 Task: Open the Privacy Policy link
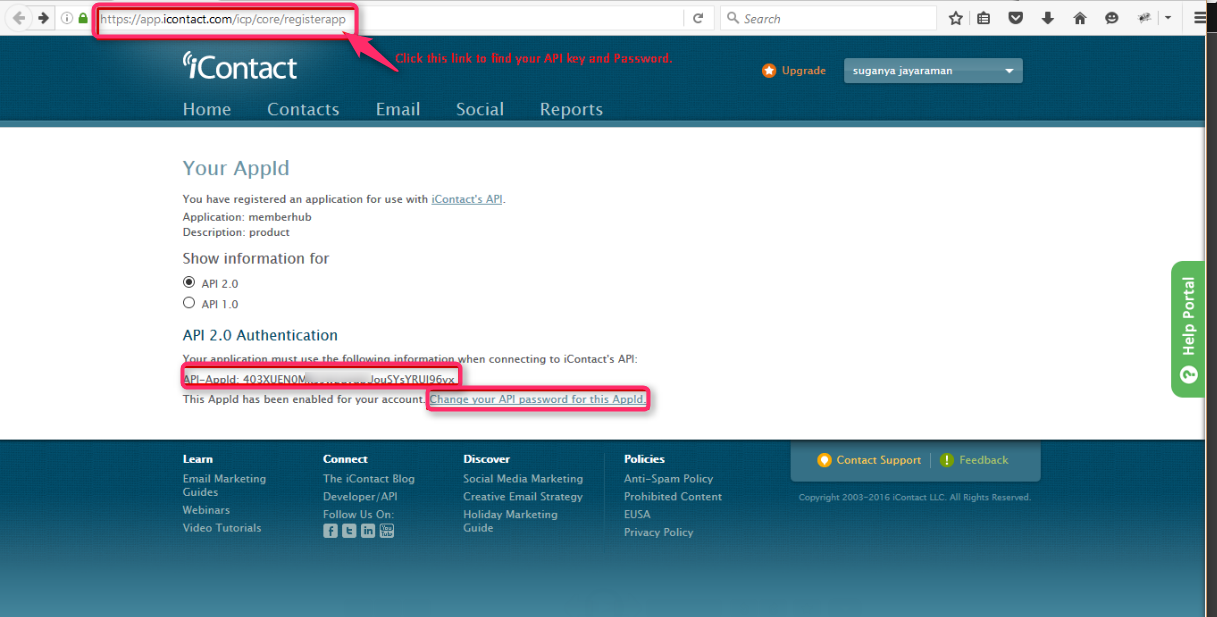pyautogui.click(x=658, y=533)
